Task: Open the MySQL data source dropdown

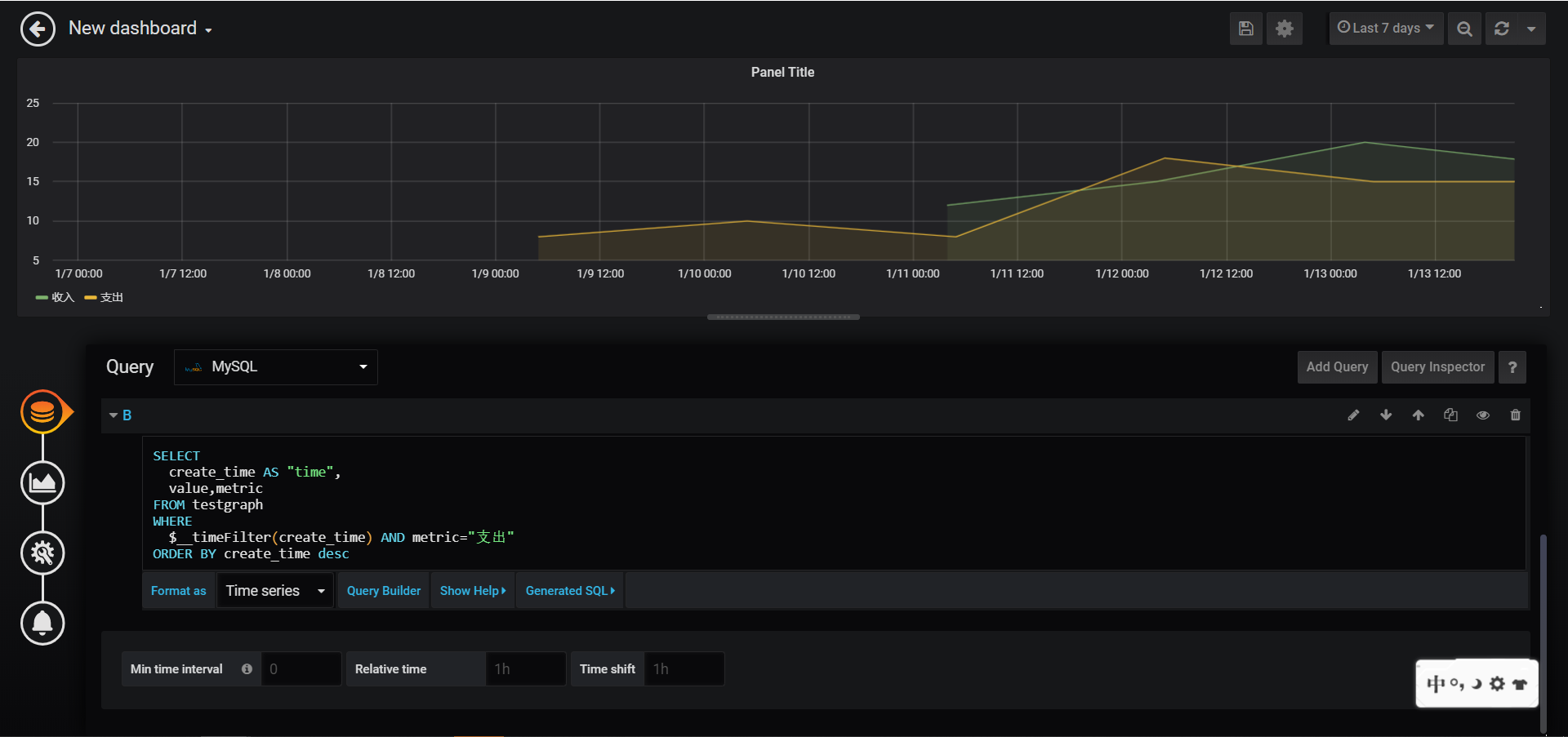Action: (276, 367)
